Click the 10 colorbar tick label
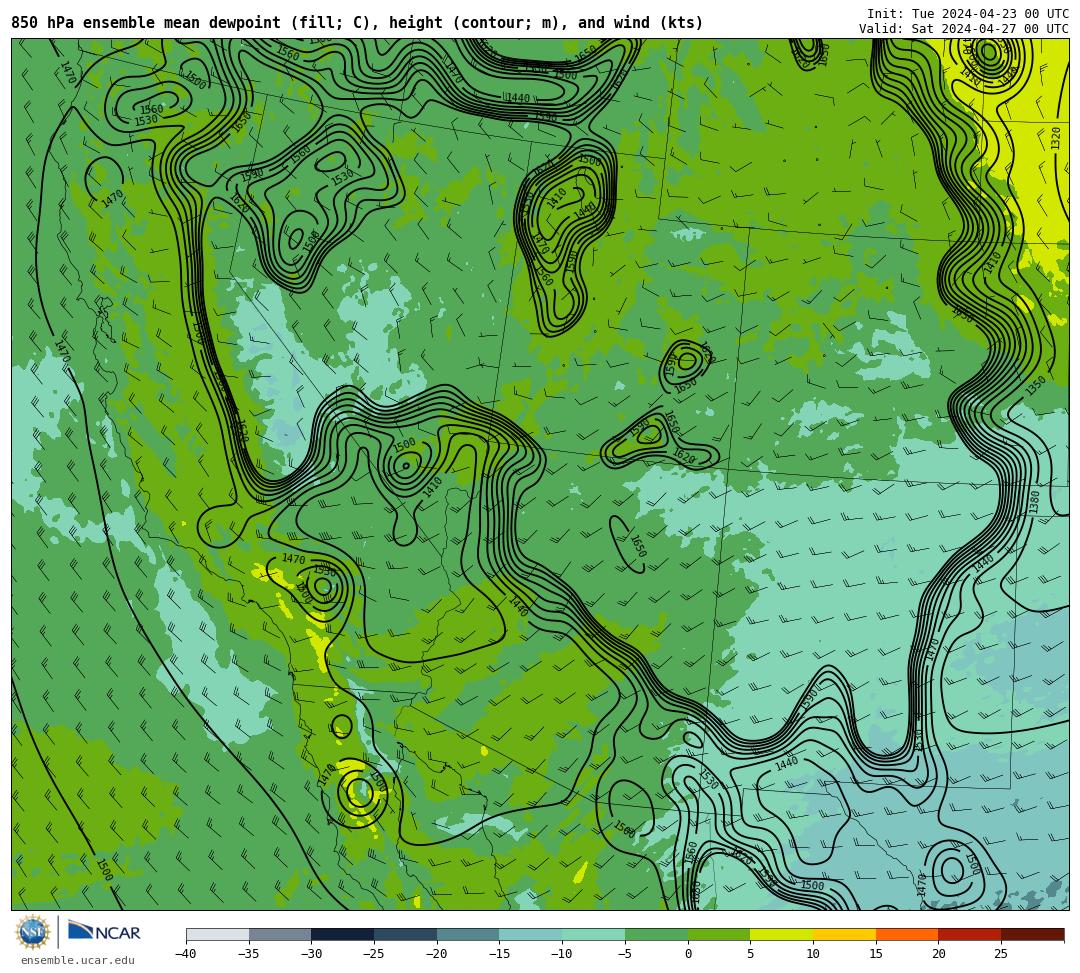The height and width of the screenshot is (973, 1080). coord(813,954)
